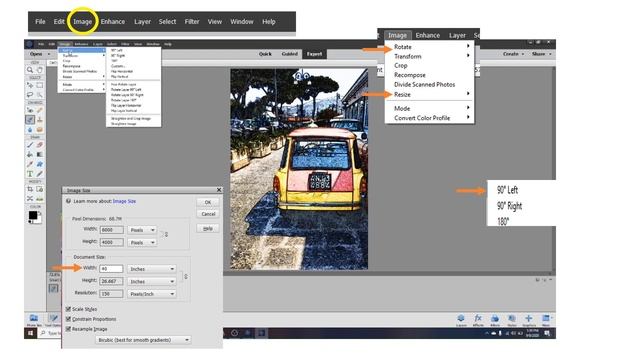This screenshot has height=360, width=640.
Task: Choose Resize in enlarged Image menu
Action: (429, 94)
